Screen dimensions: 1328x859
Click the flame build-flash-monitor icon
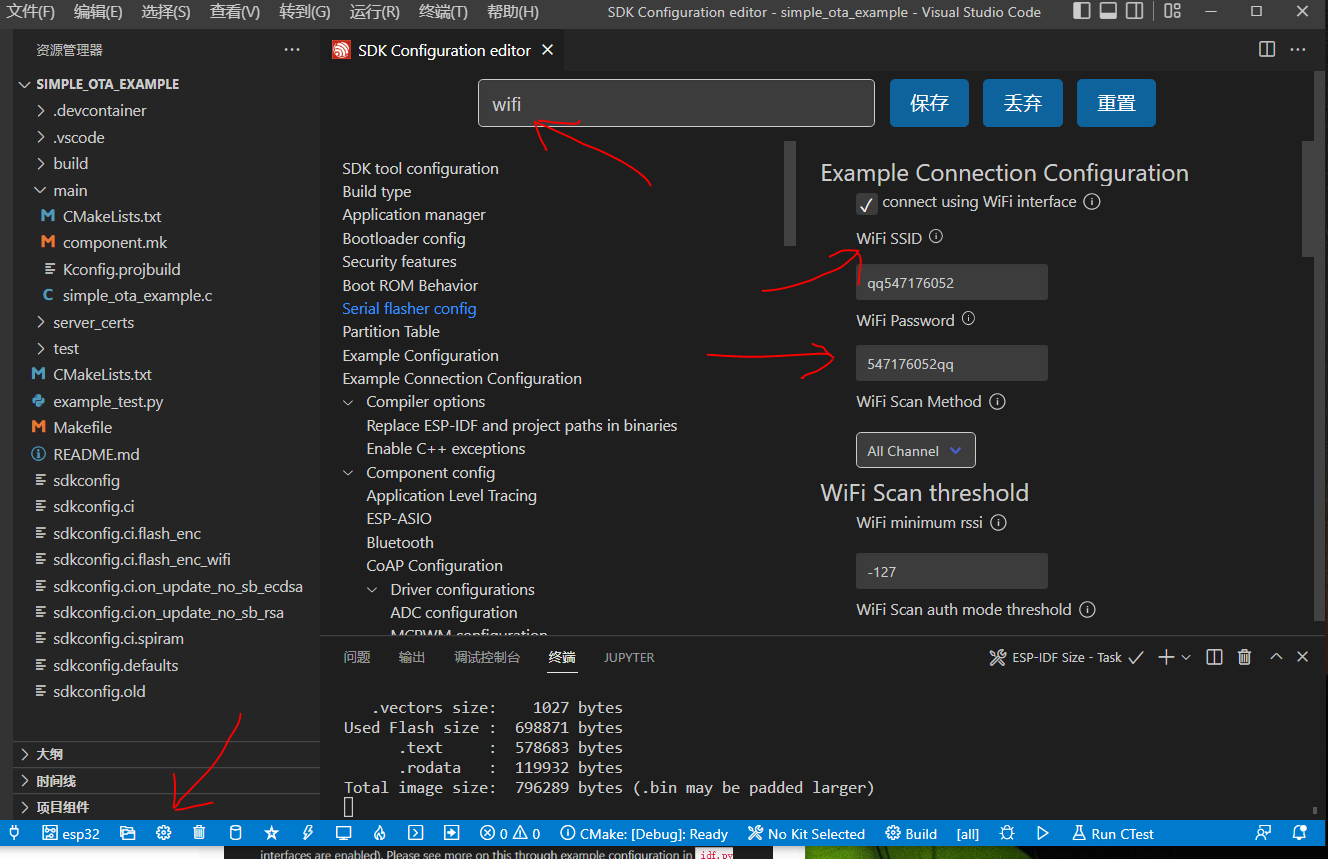point(380,833)
